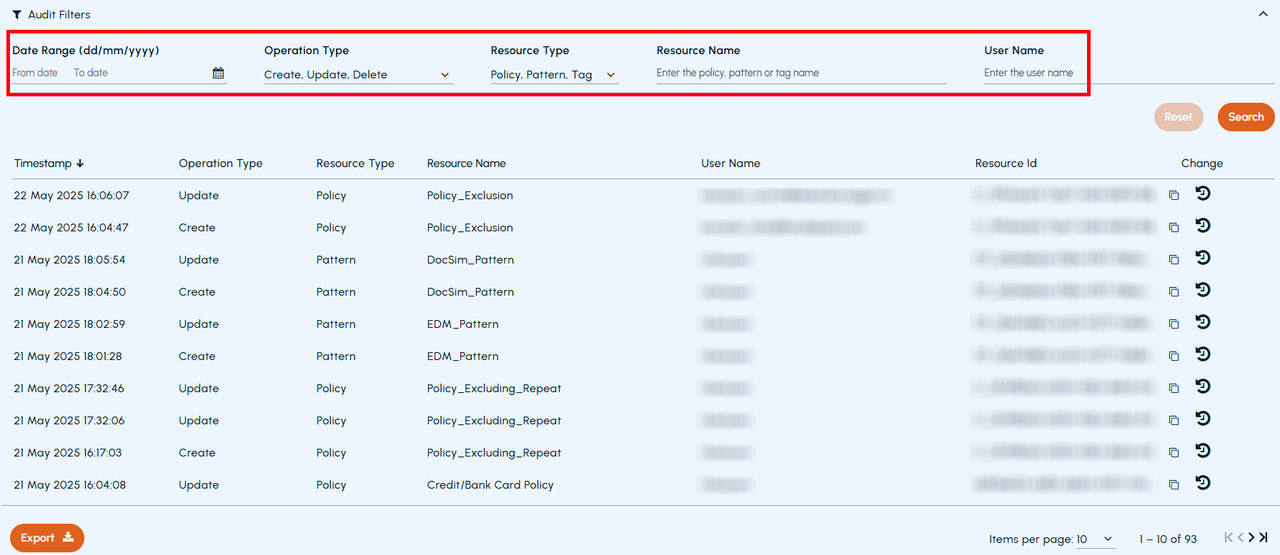Click the calendar icon in Date Range
Screen dimensions: 1280x555
218,73
